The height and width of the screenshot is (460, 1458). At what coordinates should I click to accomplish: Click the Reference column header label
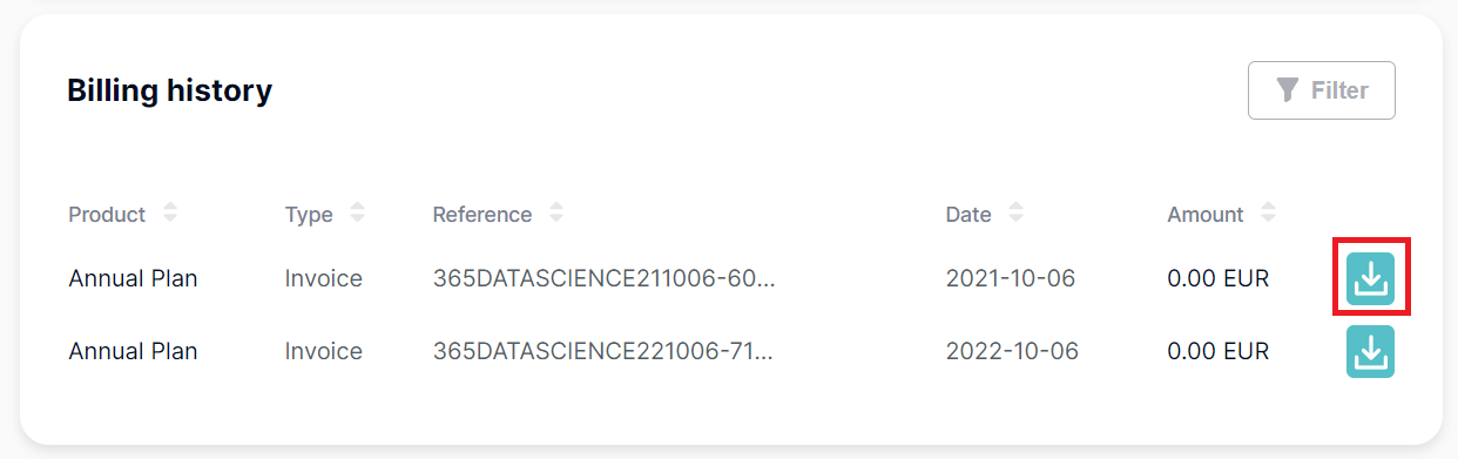click(482, 214)
